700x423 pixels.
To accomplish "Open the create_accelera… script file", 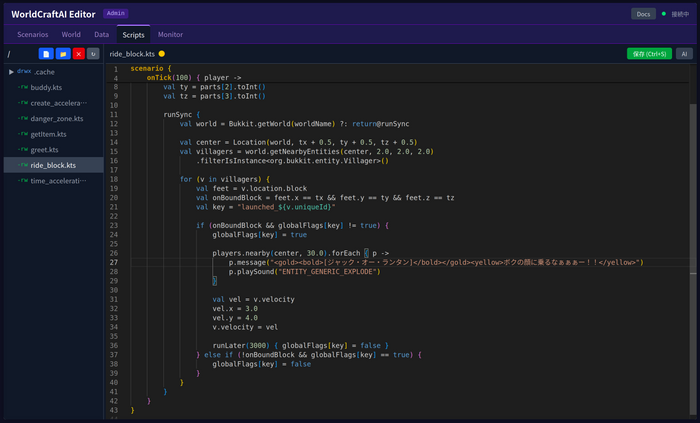I will (x=54, y=103).
